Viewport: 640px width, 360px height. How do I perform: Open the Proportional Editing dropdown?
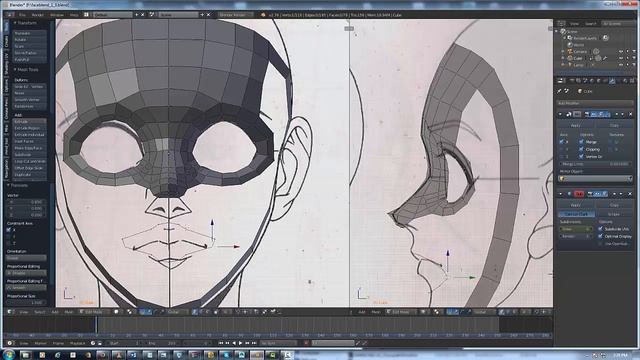[x=26, y=273]
